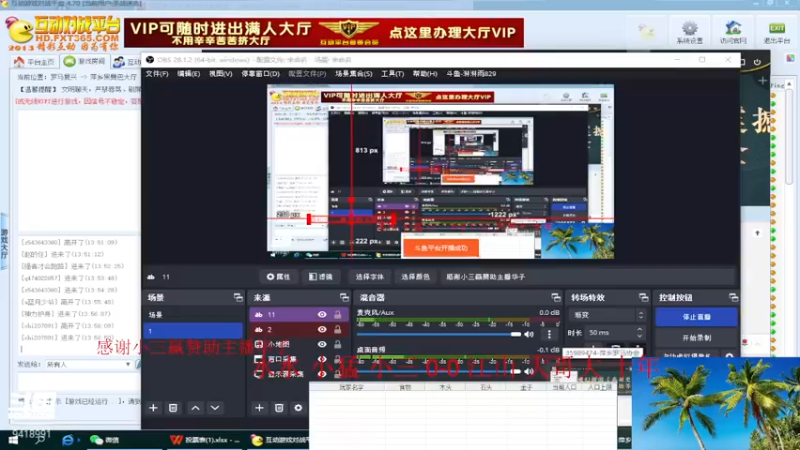Click the OBS preview canvas
This screenshot has height=450, width=800.
(440, 171)
